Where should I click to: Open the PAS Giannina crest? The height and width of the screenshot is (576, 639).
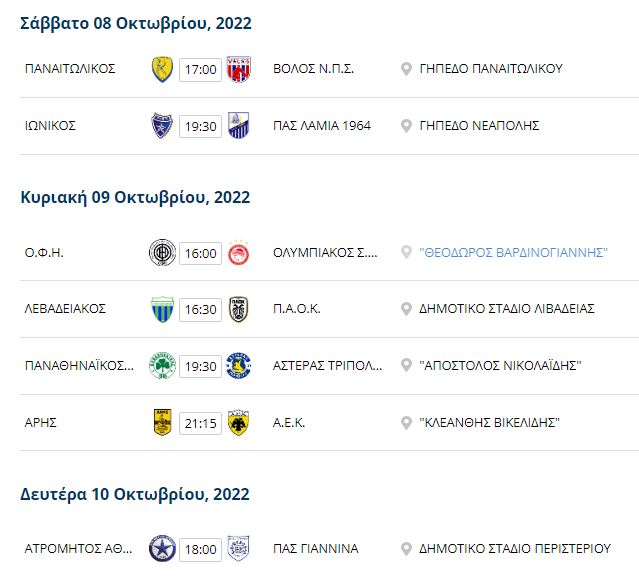click(238, 548)
